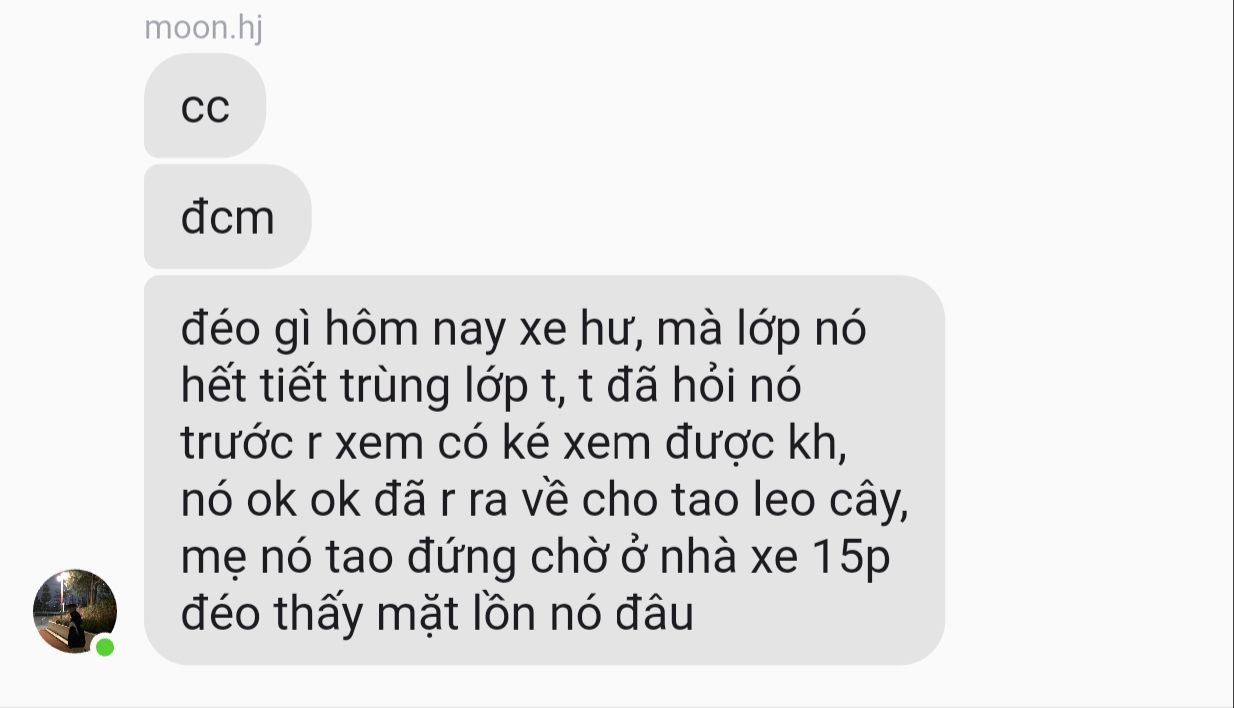Image resolution: width=1234 pixels, height=708 pixels.
Task: Select the "cc" message bubble
Action: 205,106
